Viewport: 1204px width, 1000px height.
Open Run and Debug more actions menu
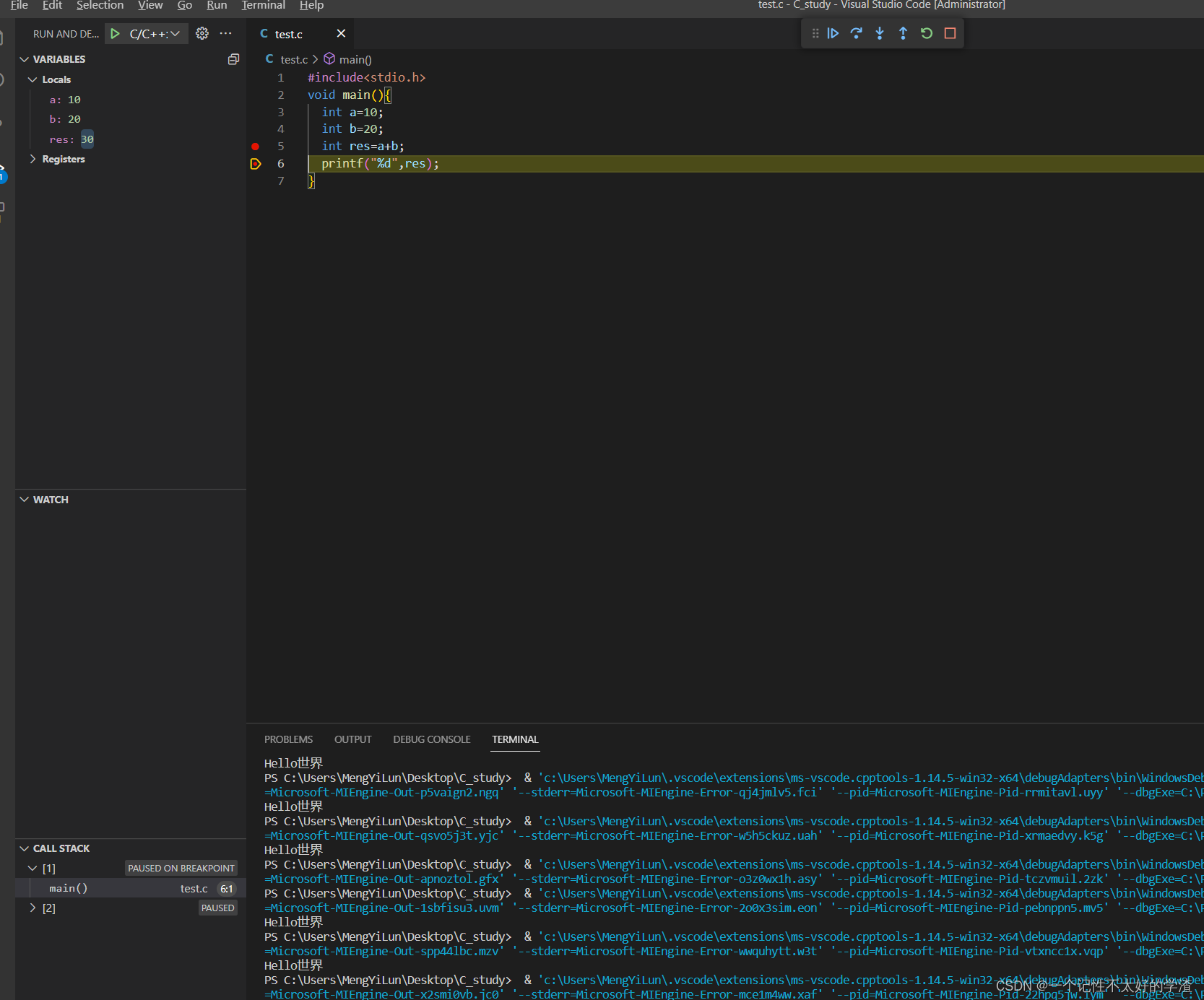click(x=225, y=33)
